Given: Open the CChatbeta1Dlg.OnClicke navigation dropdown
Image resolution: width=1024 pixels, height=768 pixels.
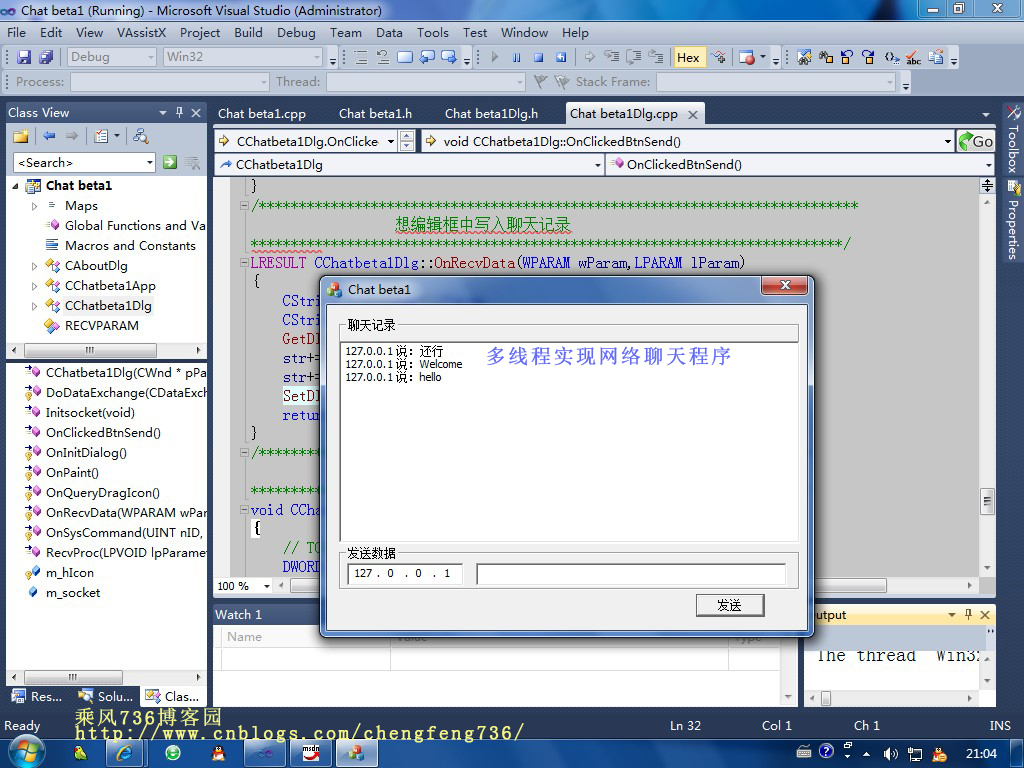Looking at the screenshot, I should 391,141.
